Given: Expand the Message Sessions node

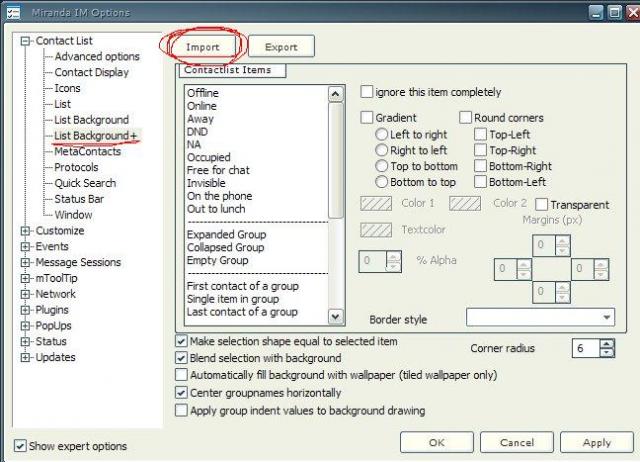Looking at the screenshot, I should point(25,262).
